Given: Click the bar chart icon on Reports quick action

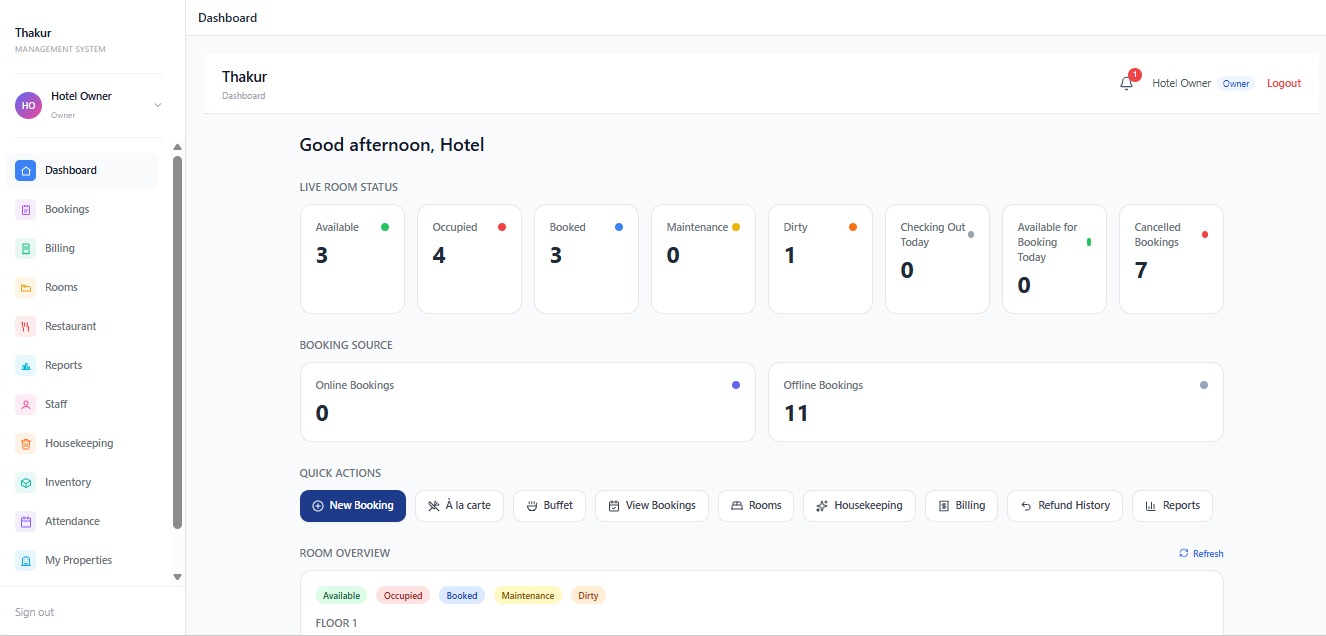Looking at the screenshot, I should click(1150, 506).
